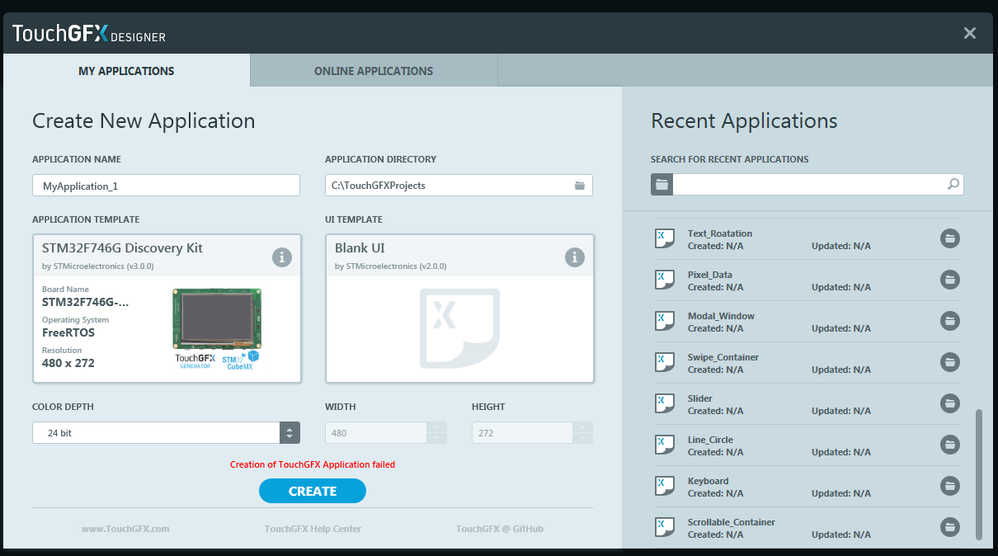
Task: Click Modal_Window project file icon
Action: [x=664, y=321]
